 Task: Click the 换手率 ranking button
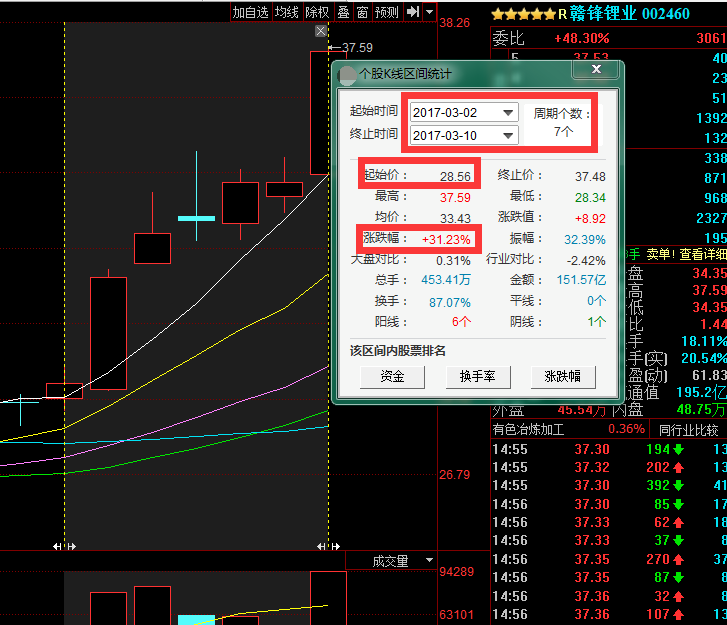478,376
